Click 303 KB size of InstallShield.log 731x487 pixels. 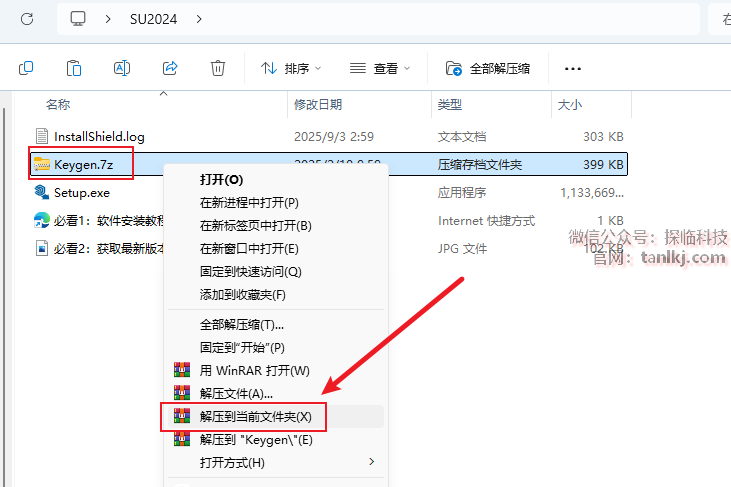603,137
